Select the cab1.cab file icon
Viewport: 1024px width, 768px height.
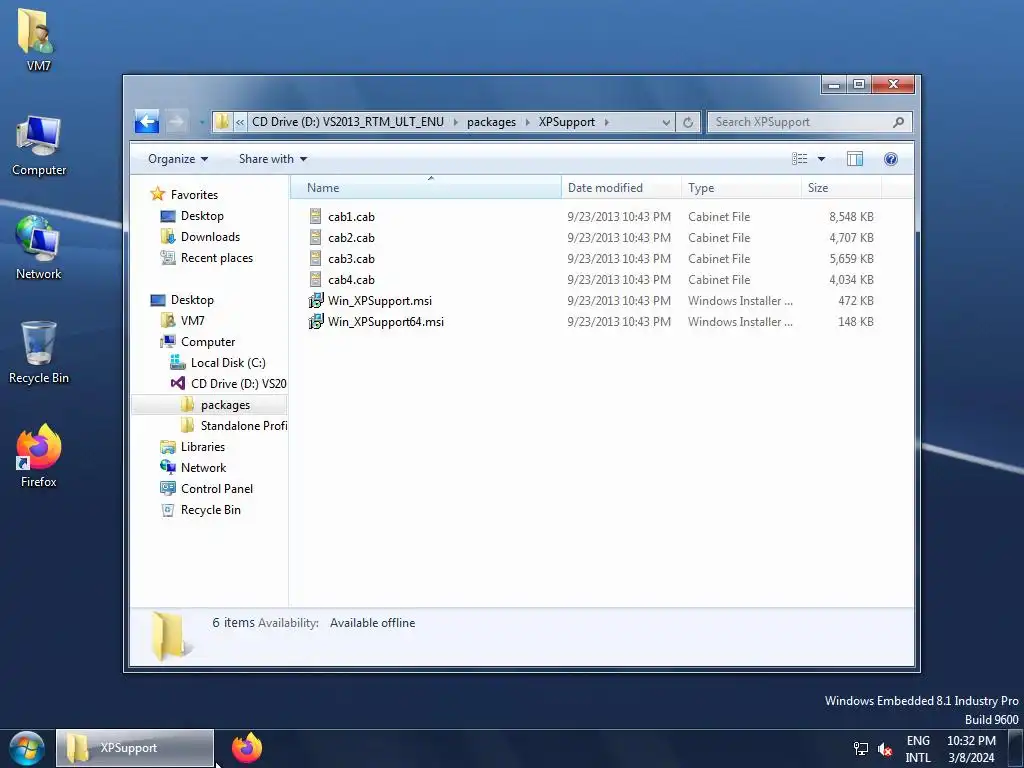coord(315,216)
